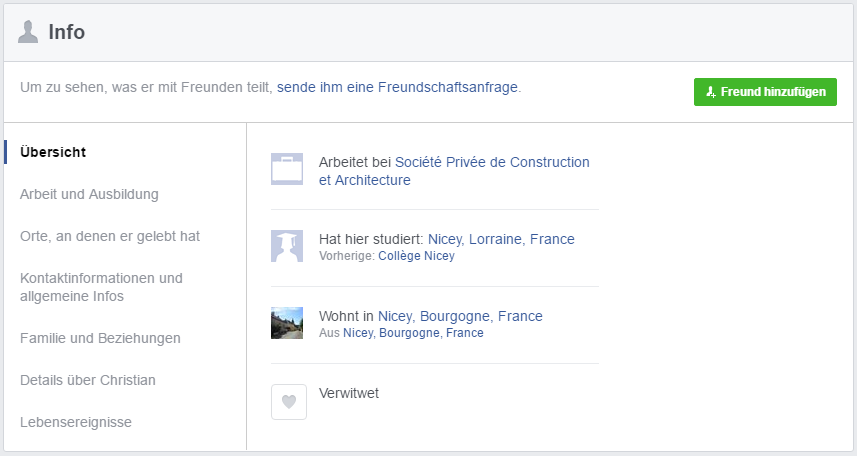Screen dimensions: 857x456
Task: Click the Nicey, Lorraine, France link
Action: click(501, 239)
